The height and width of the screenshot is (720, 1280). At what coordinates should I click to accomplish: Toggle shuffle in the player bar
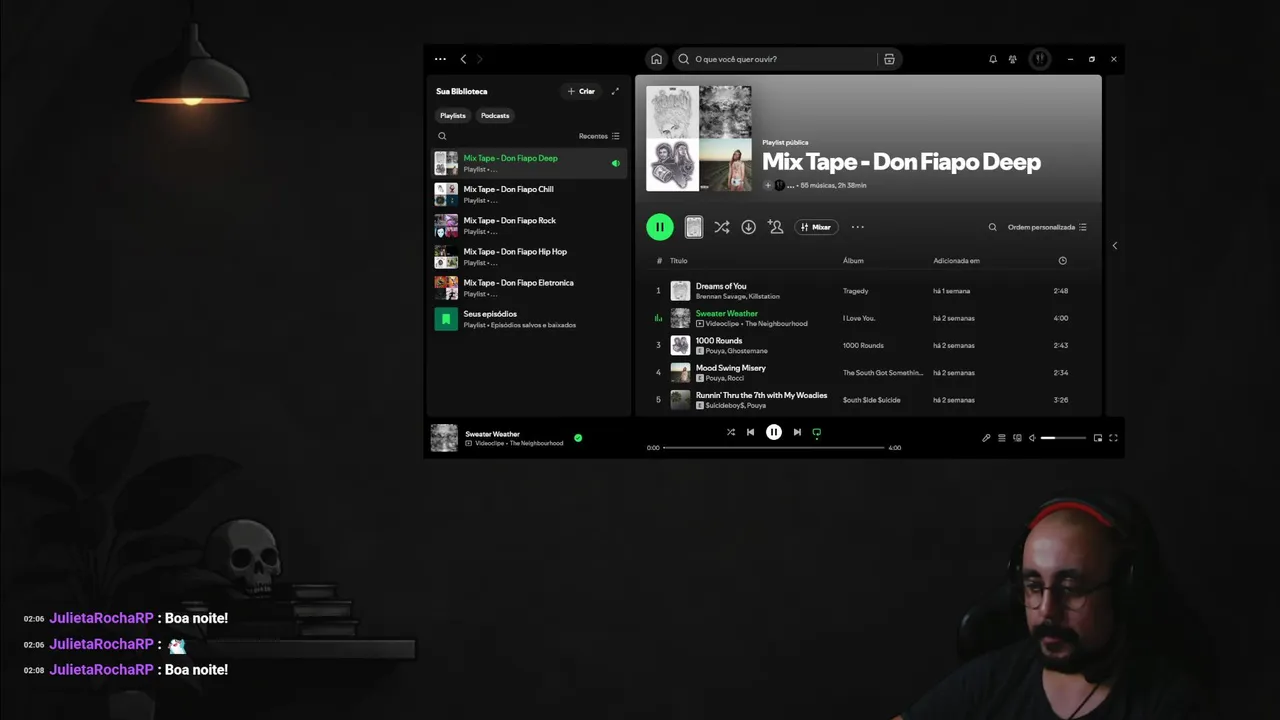point(730,432)
